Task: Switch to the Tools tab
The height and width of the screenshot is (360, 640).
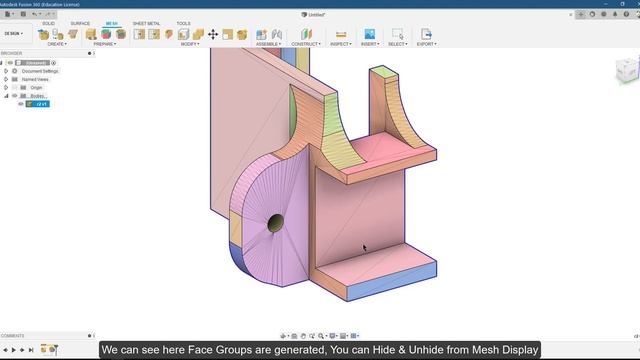Action: (x=183, y=24)
